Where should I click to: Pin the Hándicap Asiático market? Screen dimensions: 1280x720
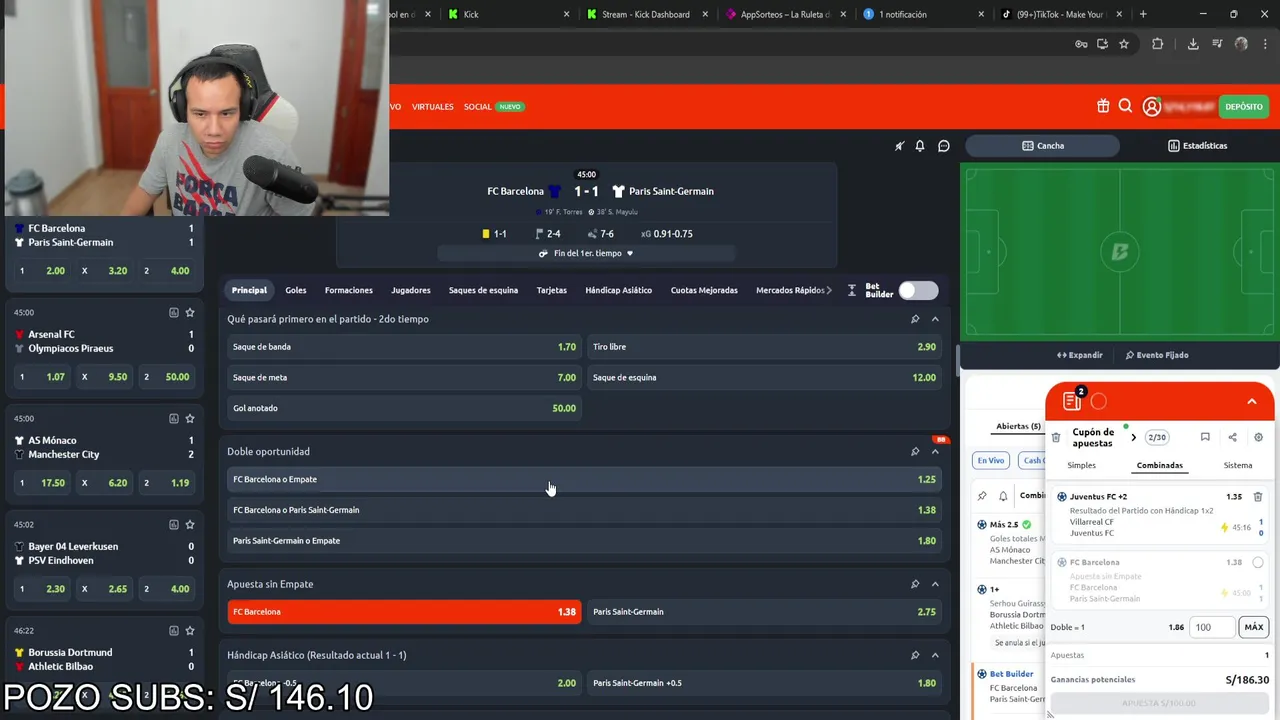click(915, 655)
